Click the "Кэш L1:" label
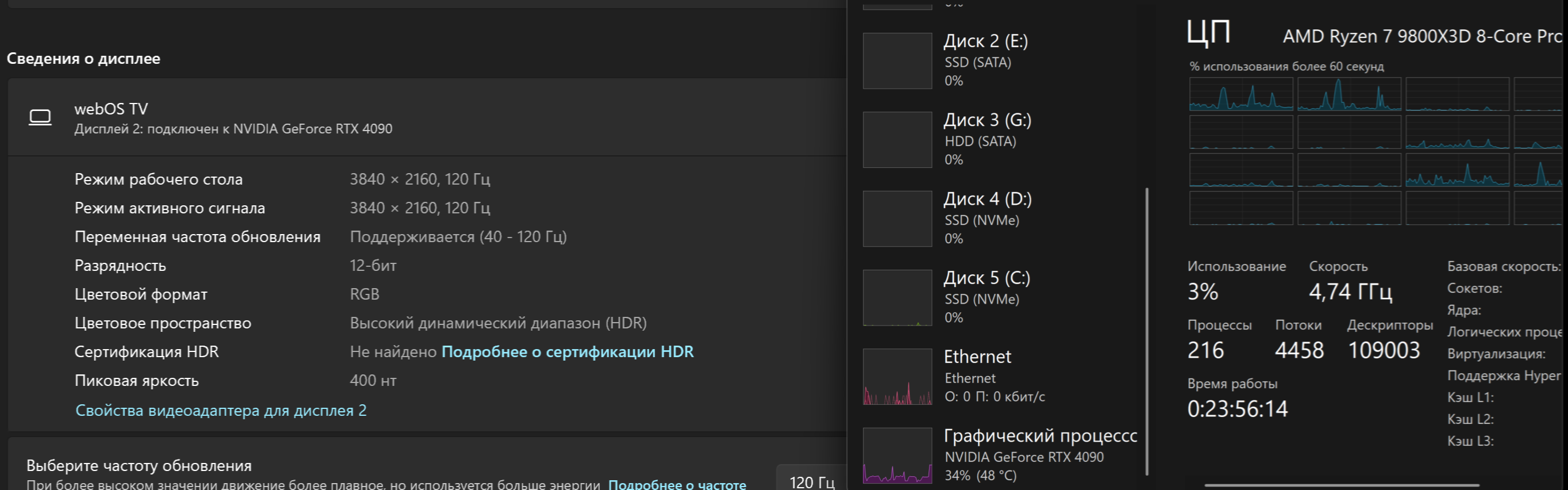 (x=1470, y=397)
